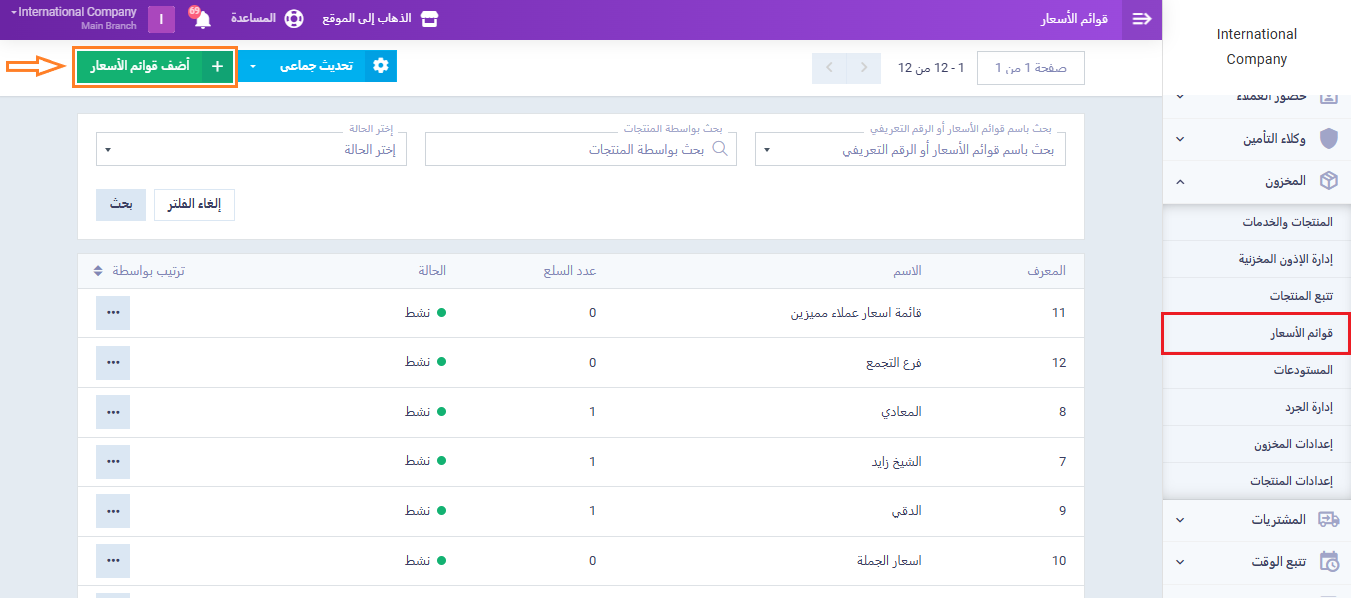Click the inventory box icon in sidebar

click(x=1328, y=181)
